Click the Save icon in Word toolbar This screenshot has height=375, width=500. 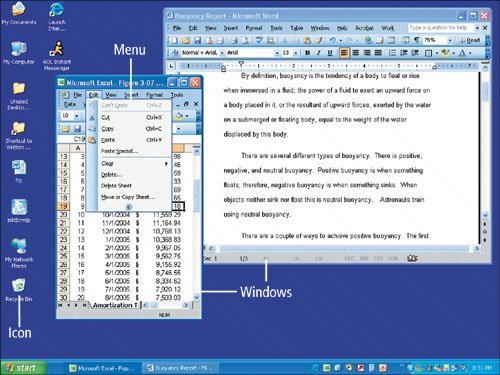(197, 40)
